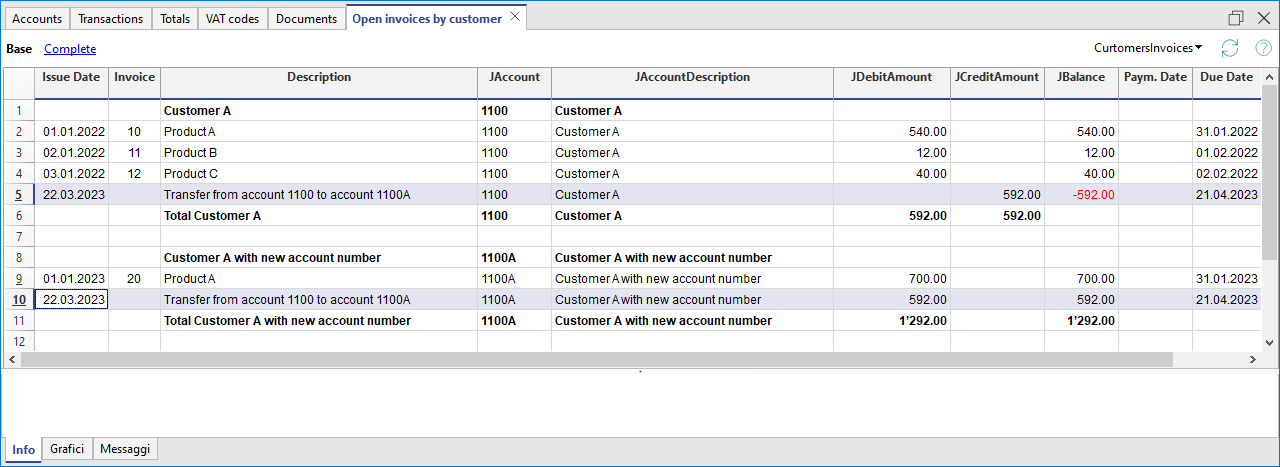This screenshot has width=1280, height=467.
Task: Go to the VAT codes tab
Action: click(232, 19)
